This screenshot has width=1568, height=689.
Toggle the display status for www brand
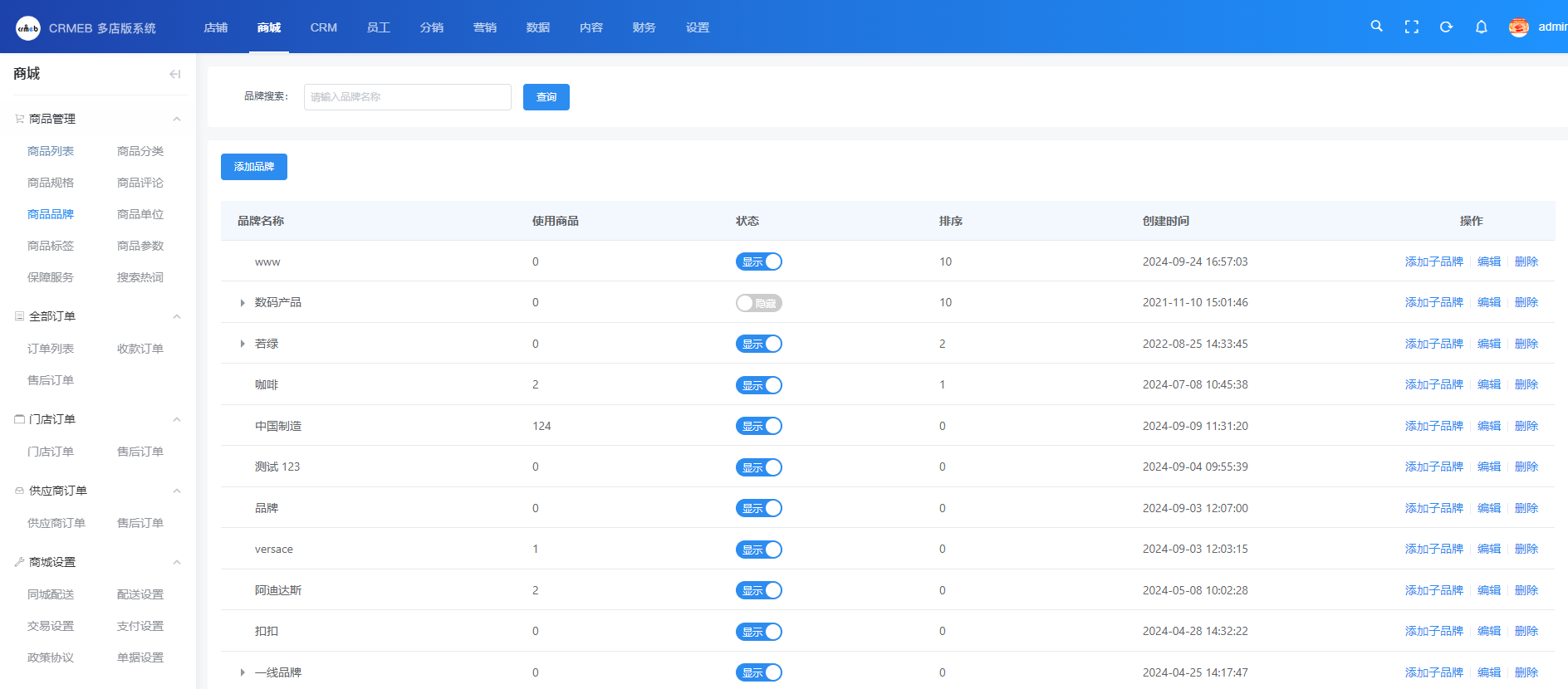pyautogui.click(x=758, y=261)
